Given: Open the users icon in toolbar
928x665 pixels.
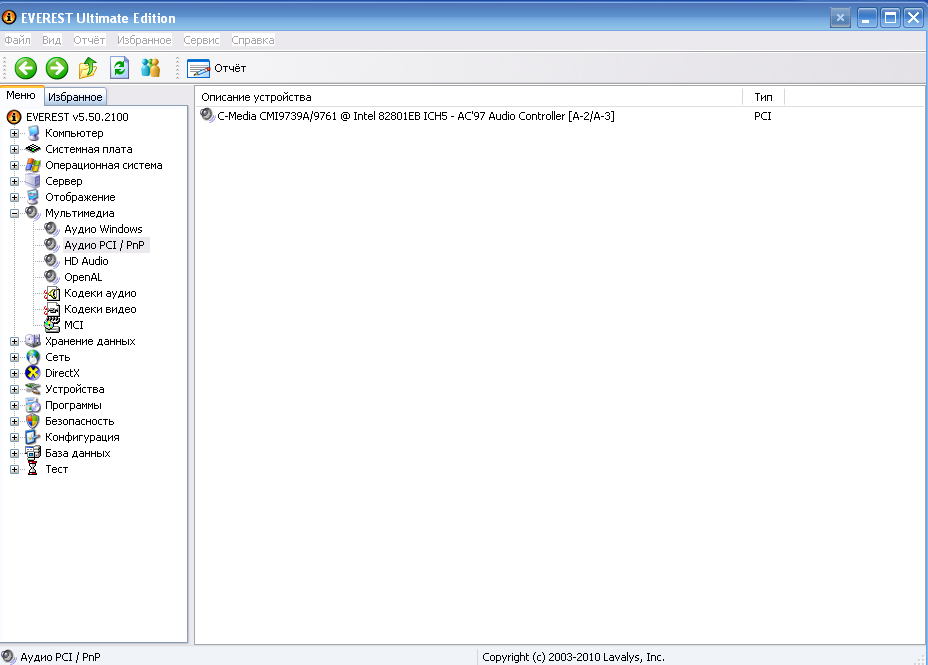Looking at the screenshot, I should click(151, 68).
